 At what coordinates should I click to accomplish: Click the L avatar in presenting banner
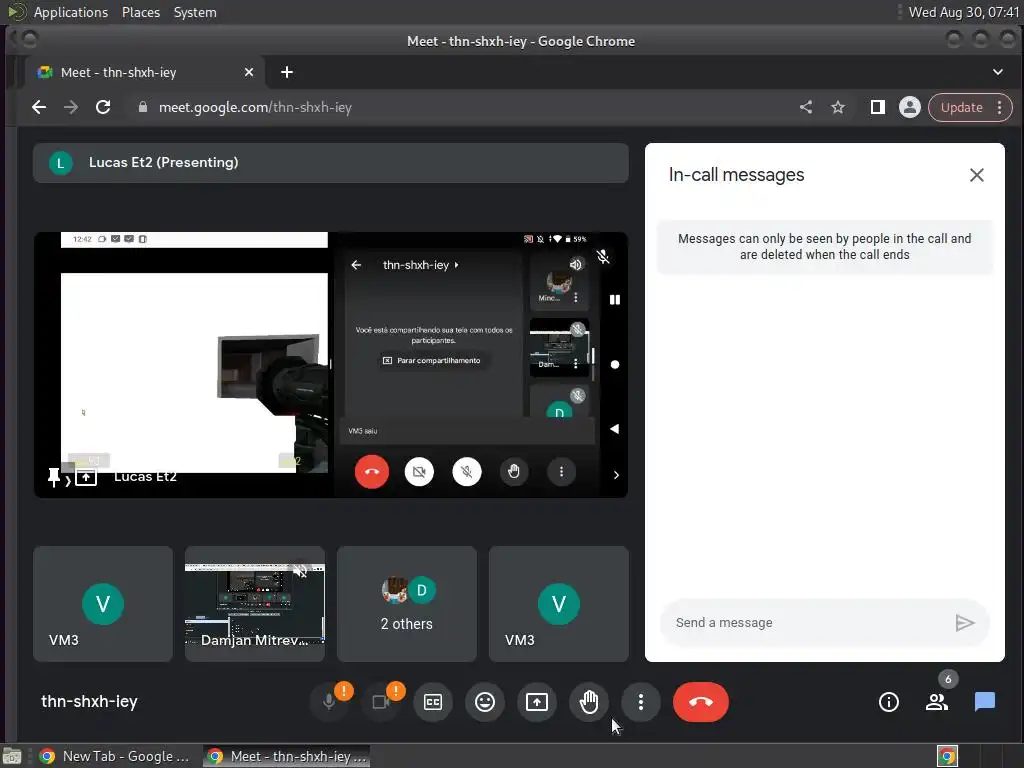pyautogui.click(x=61, y=163)
